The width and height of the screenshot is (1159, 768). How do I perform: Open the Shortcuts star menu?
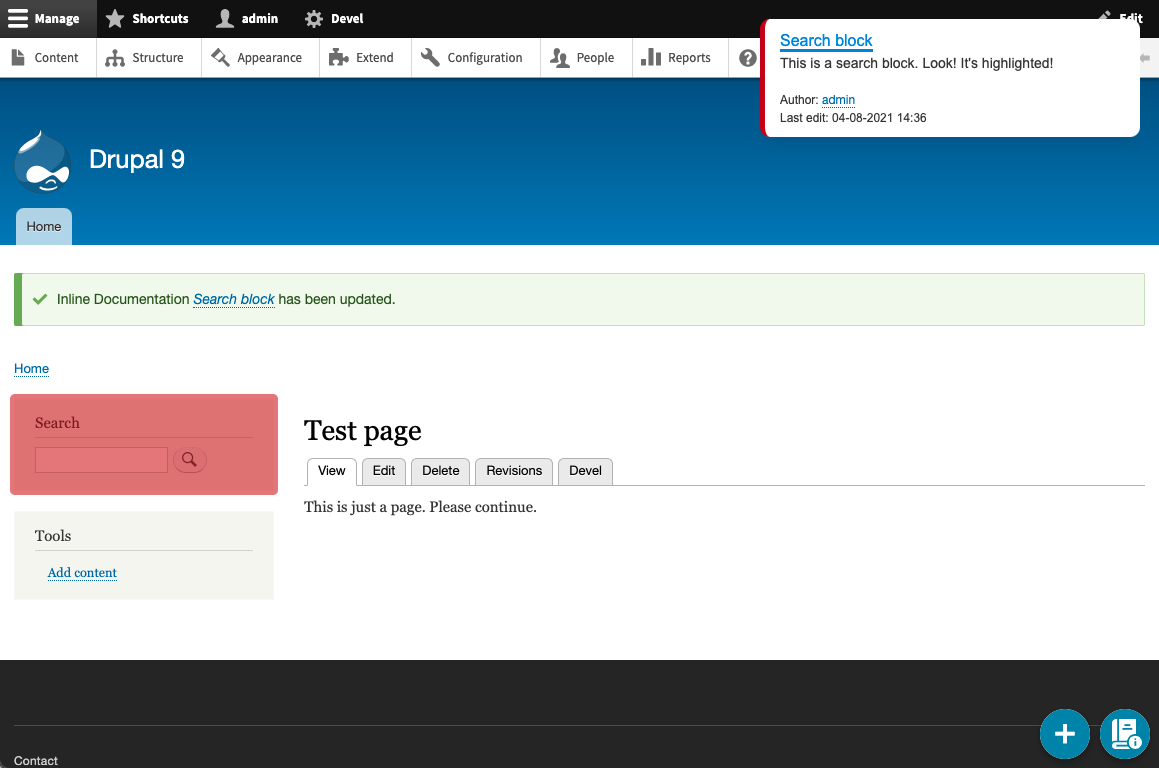[x=116, y=18]
